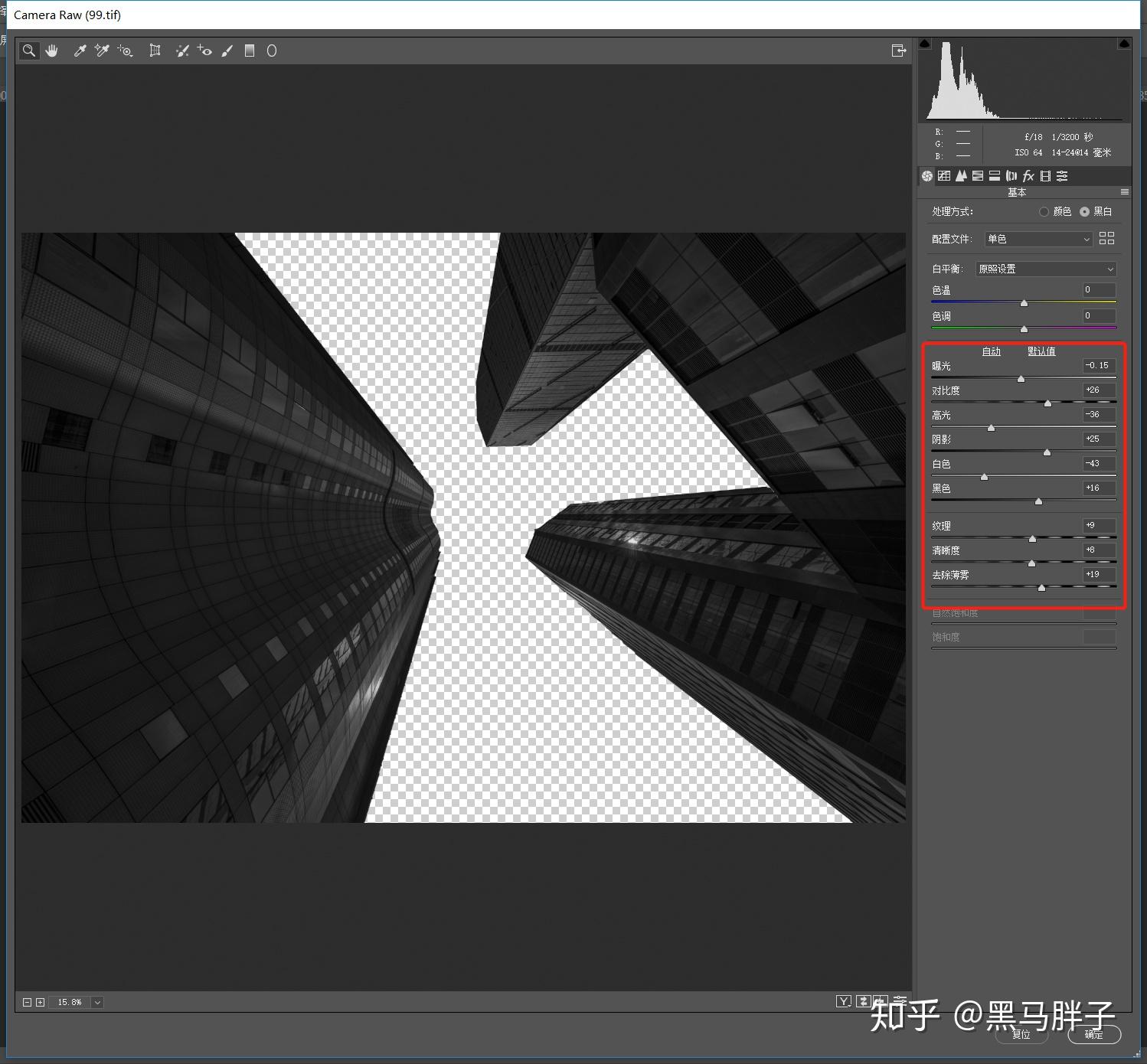Open the Tone Curve panel tab
Screen dimensions: 1147x1064
click(944, 176)
